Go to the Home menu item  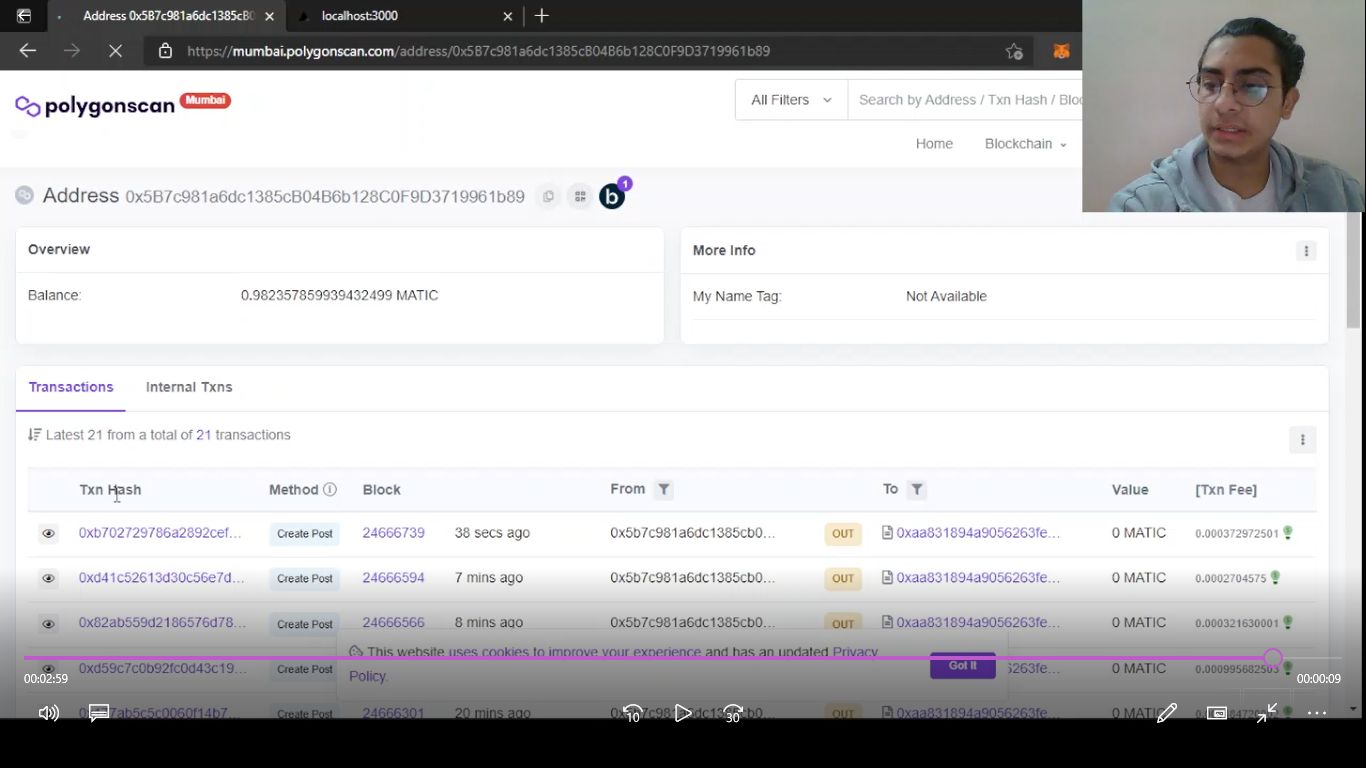click(934, 144)
